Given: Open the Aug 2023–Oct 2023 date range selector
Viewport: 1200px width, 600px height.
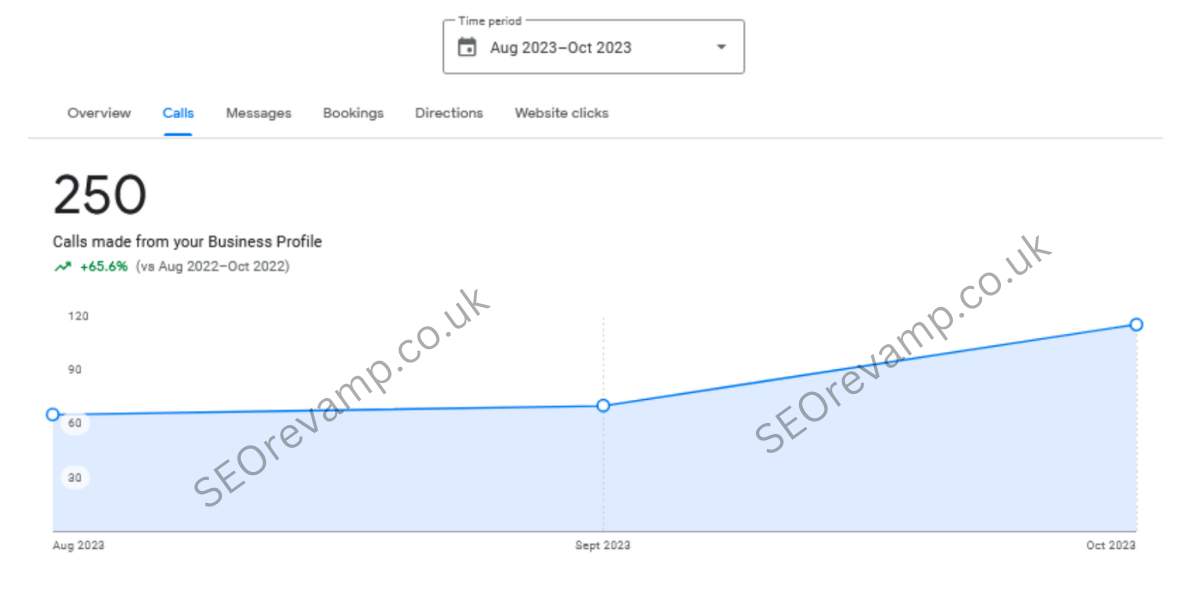Looking at the screenshot, I should [561, 47].
